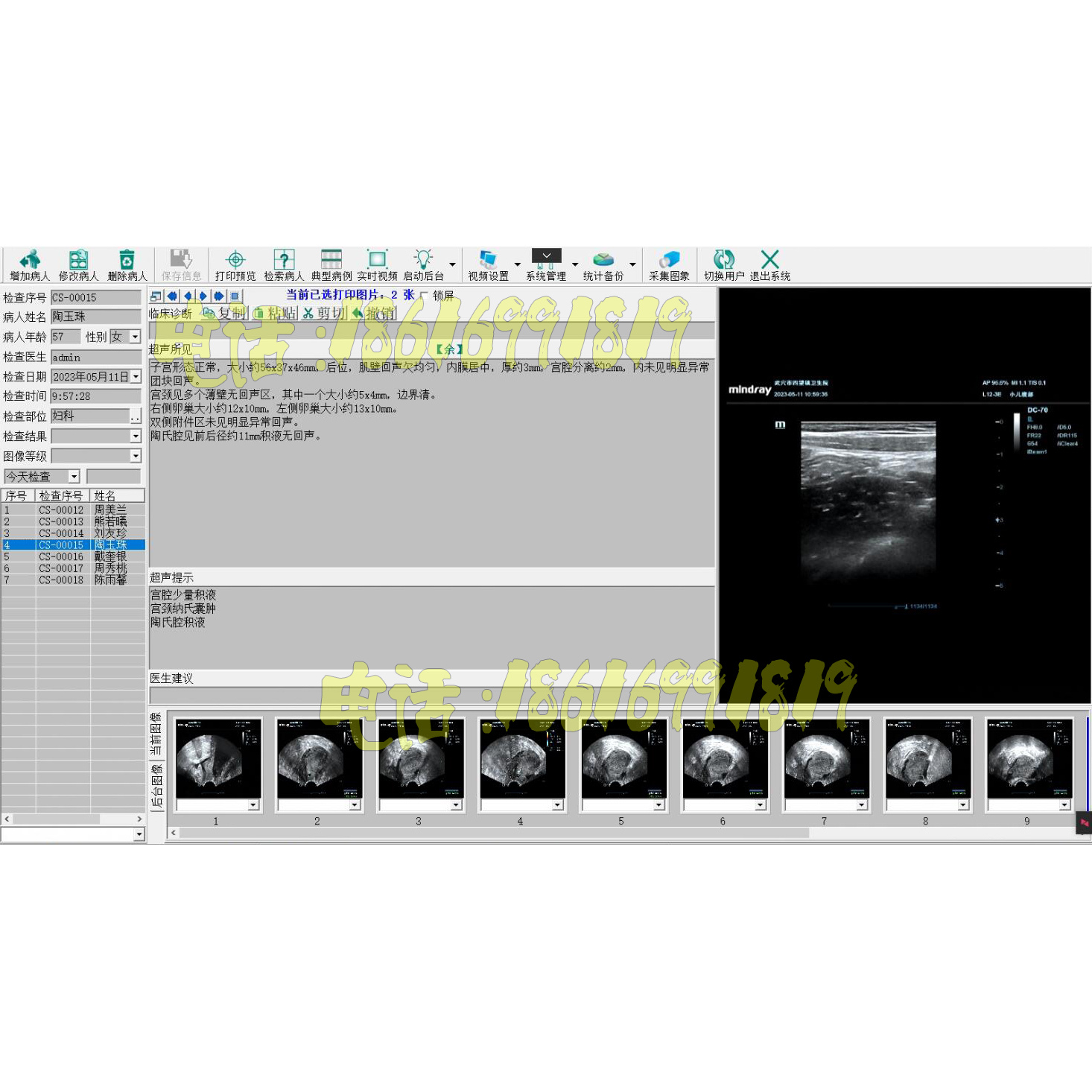Click the blue square stop icon
Viewport: 1092px width, 1092px height.
coord(235,296)
